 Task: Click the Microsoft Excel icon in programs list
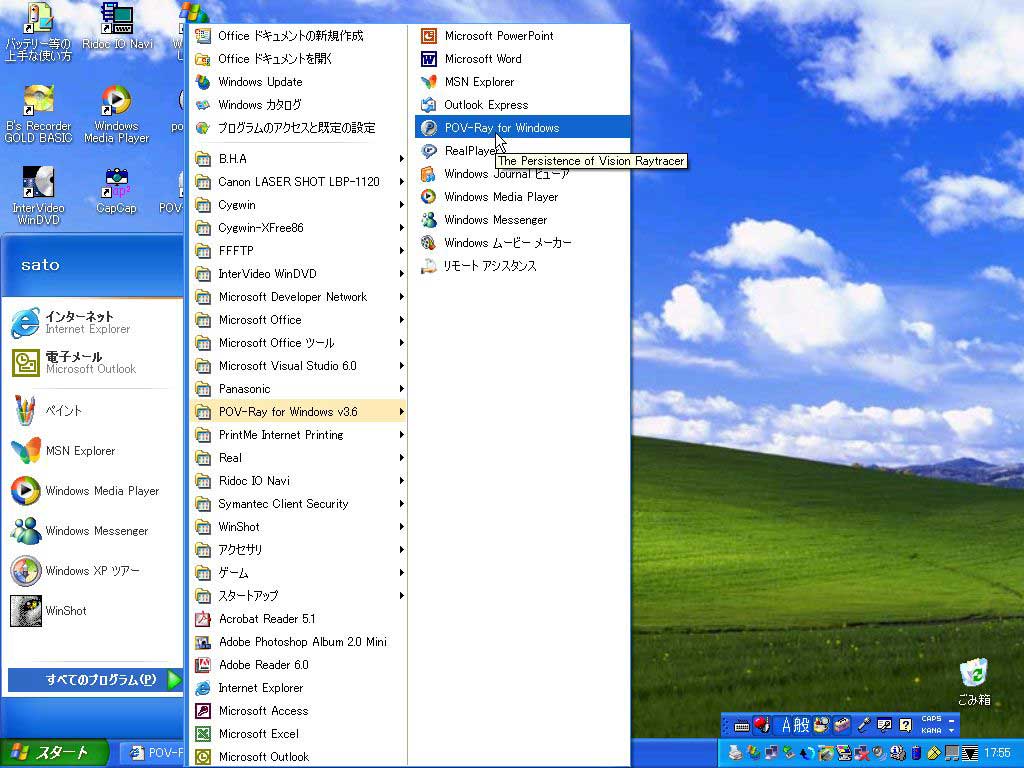[203, 734]
